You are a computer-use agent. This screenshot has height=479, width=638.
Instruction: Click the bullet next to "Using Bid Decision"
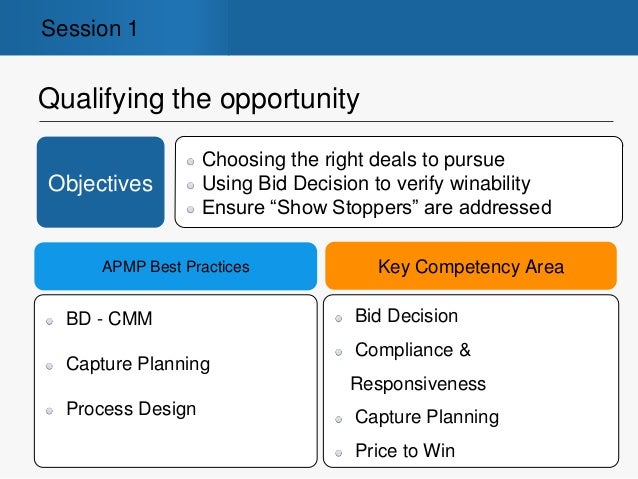point(192,185)
